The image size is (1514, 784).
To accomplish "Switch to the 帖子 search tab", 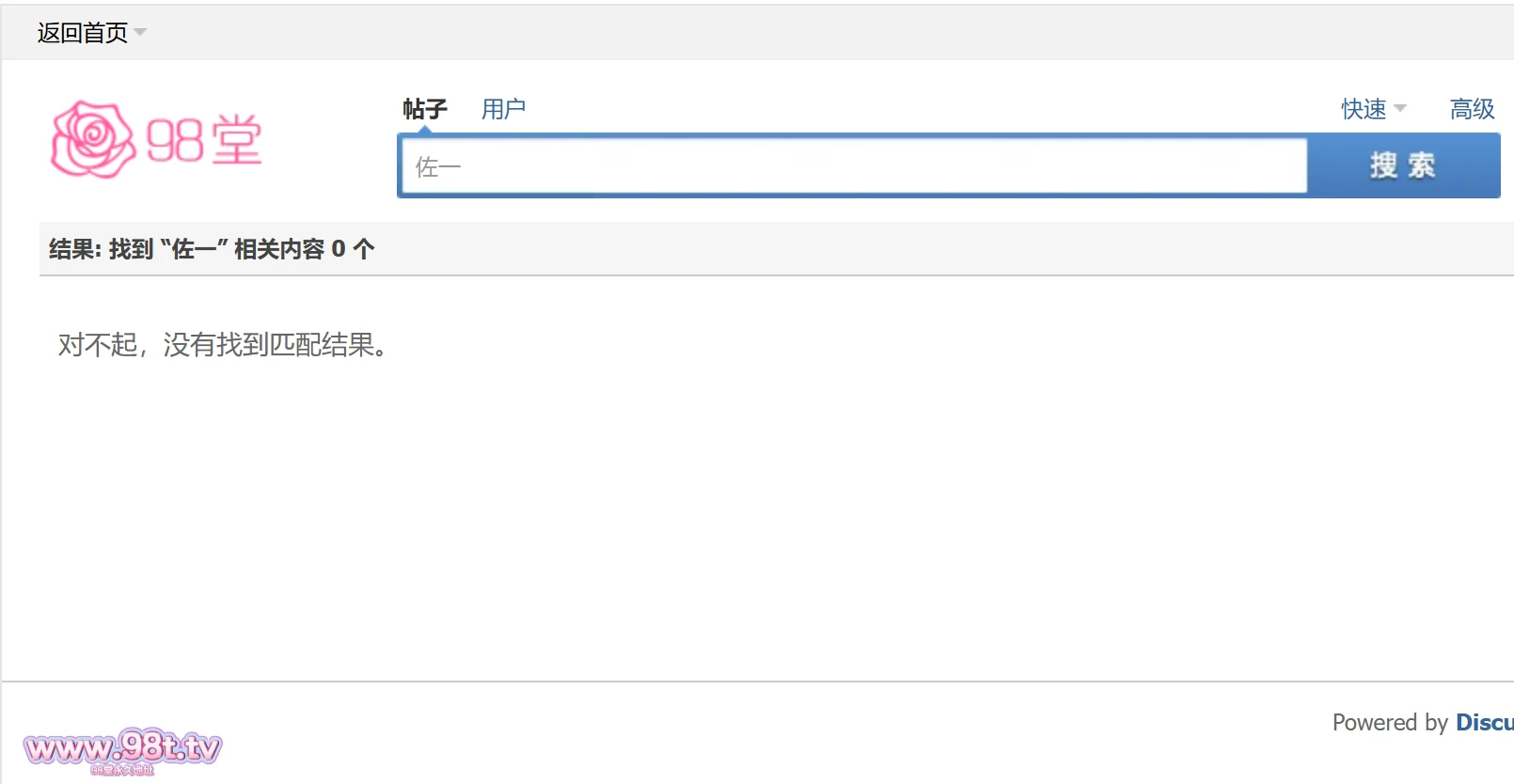I will [425, 109].
